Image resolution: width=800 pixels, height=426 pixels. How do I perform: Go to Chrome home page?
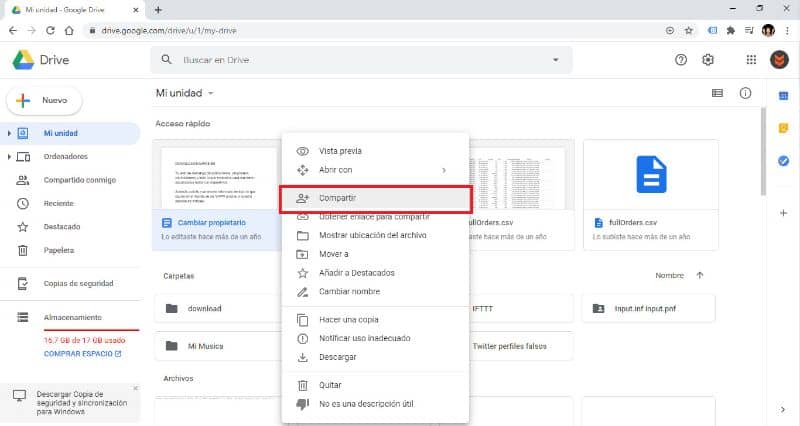click(69, 31)
